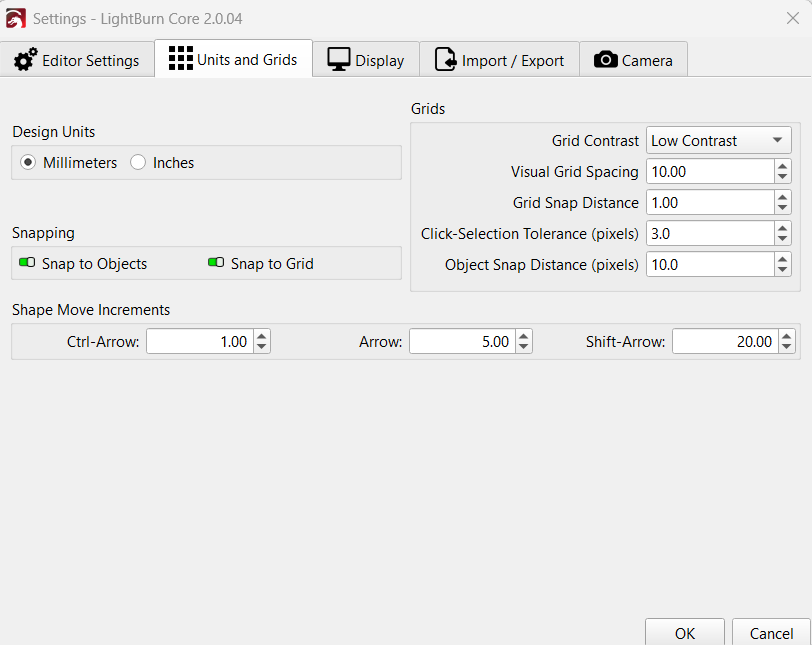Decrease Grid Snap Distance with down arrow
The width and height of the screenshot is (812, 645).
783,208
